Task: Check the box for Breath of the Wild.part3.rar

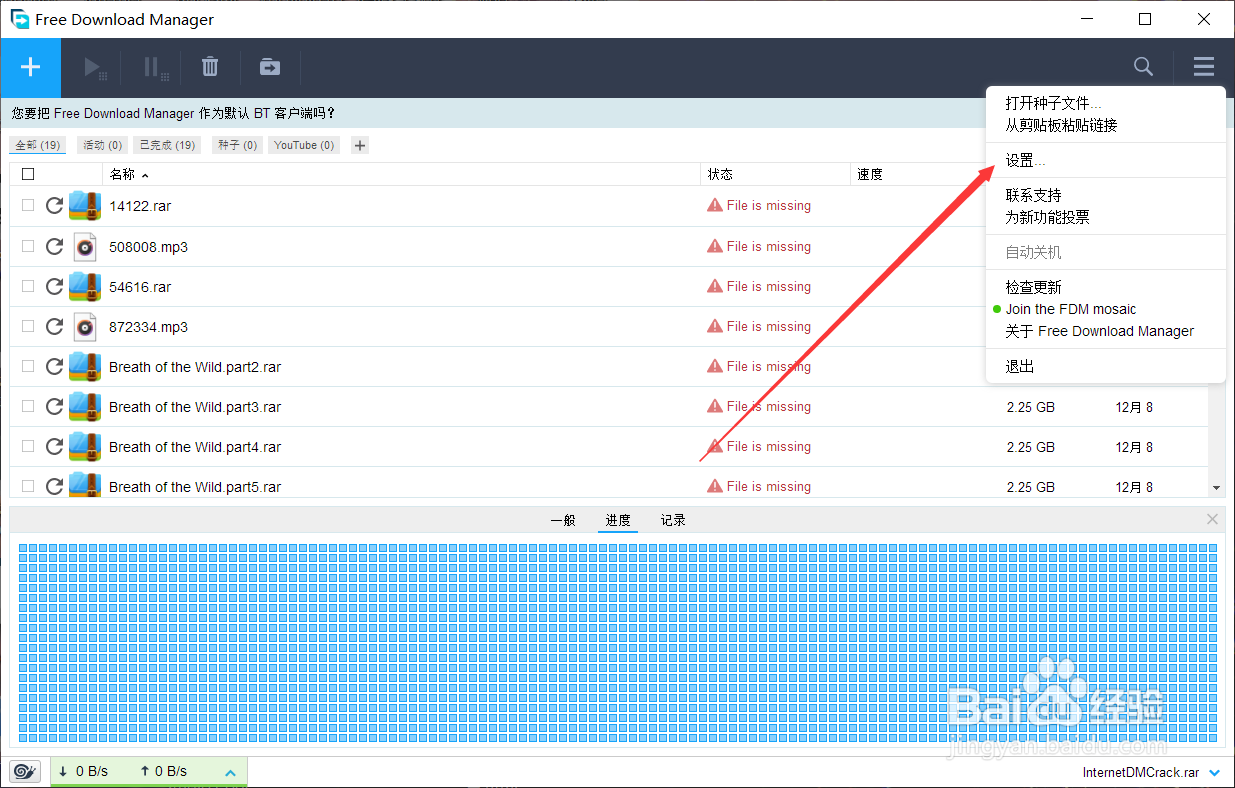Action: [x=28, y=406]
